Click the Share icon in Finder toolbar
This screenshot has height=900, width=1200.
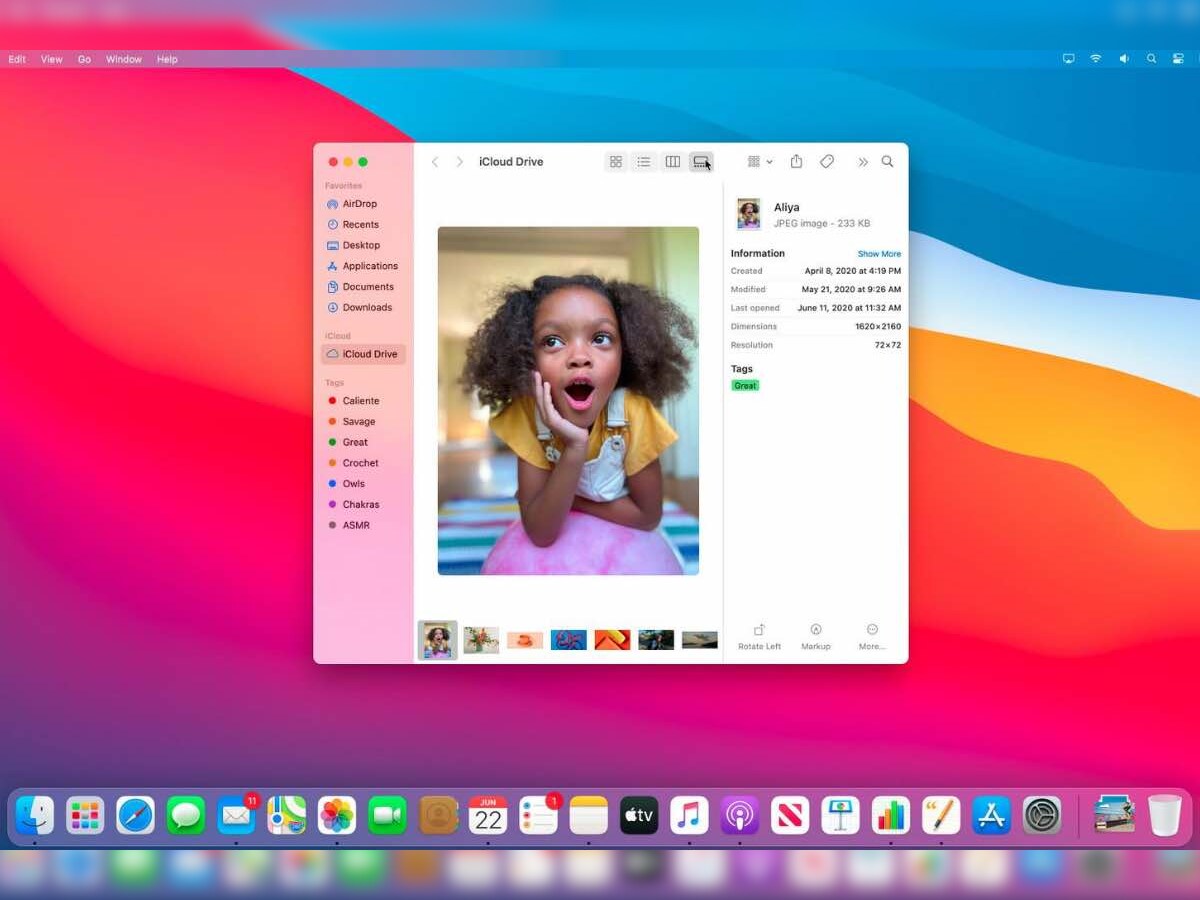[796, 162]
